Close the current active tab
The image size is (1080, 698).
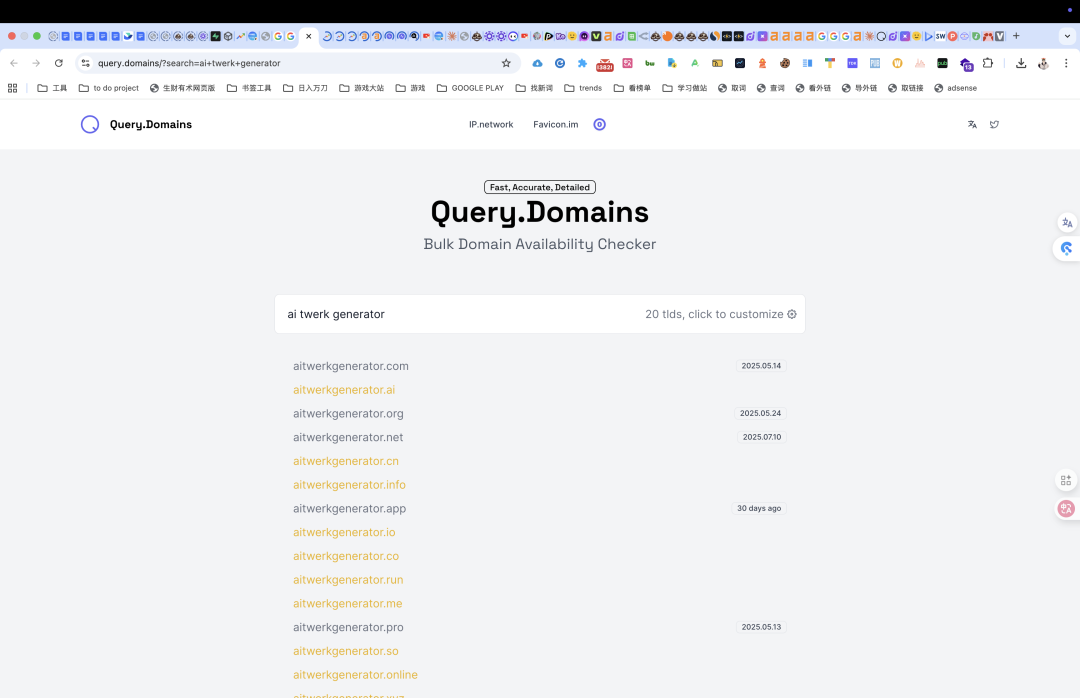tap(309, 36)
